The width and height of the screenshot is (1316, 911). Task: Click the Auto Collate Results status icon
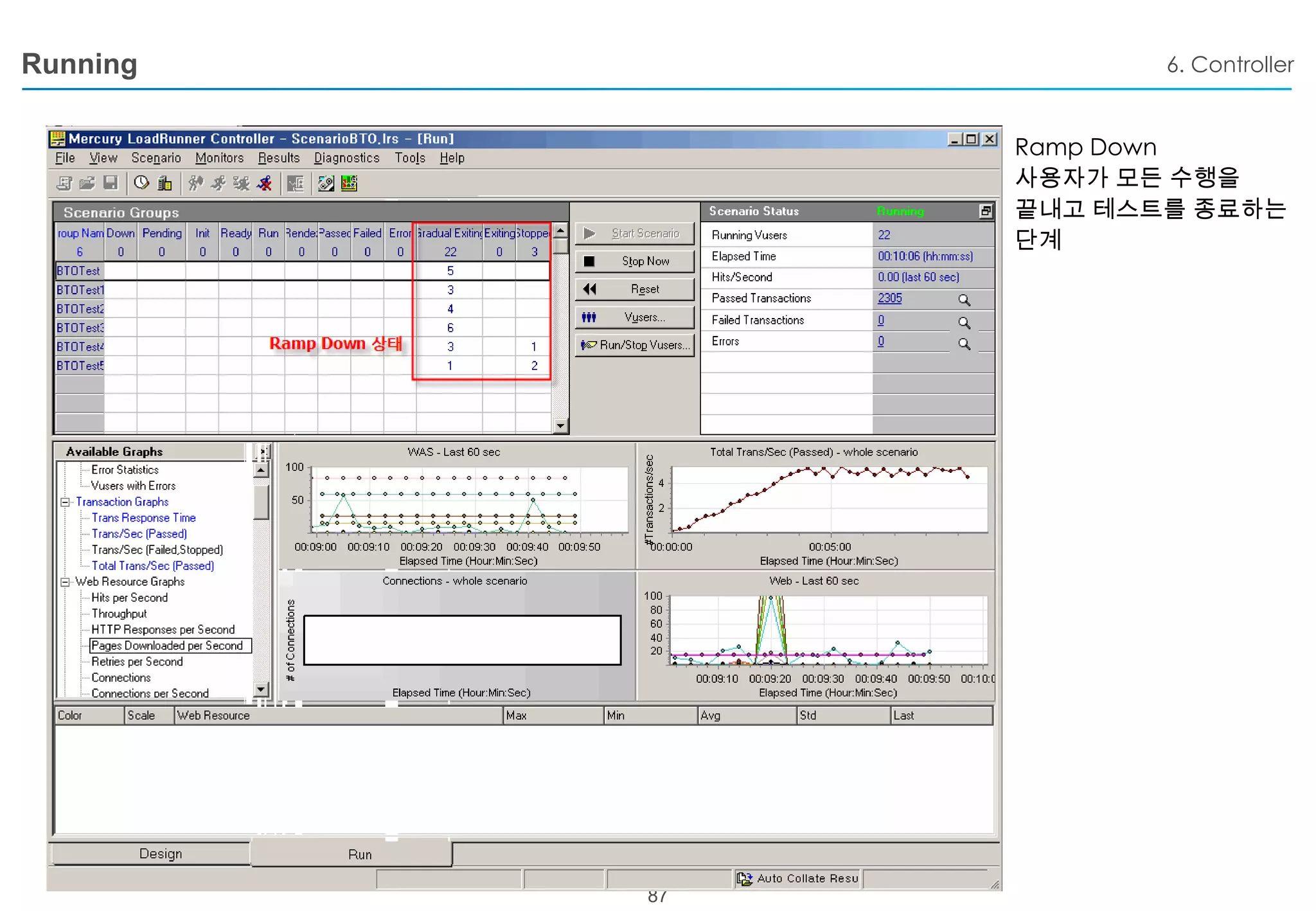pos(745,878)
